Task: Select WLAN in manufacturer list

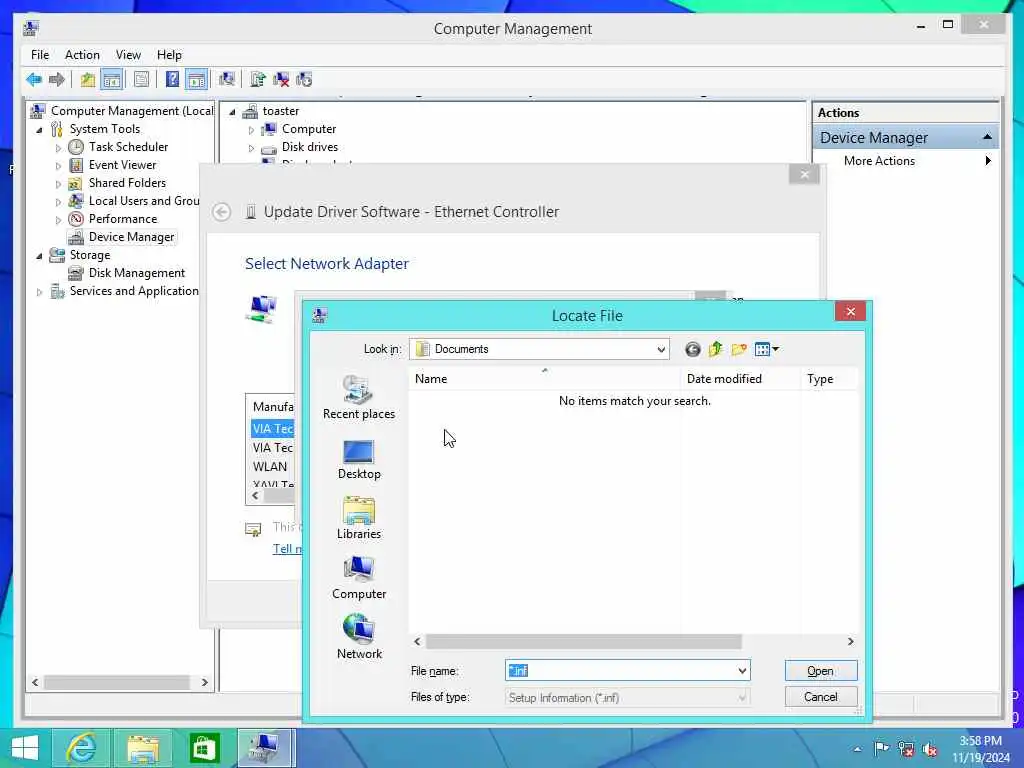Action: tap(270, 466)
